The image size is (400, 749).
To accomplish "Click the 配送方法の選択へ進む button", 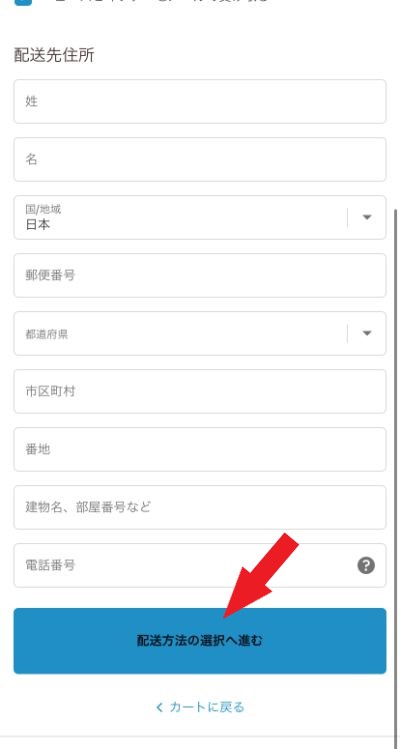I will point(200,641).
